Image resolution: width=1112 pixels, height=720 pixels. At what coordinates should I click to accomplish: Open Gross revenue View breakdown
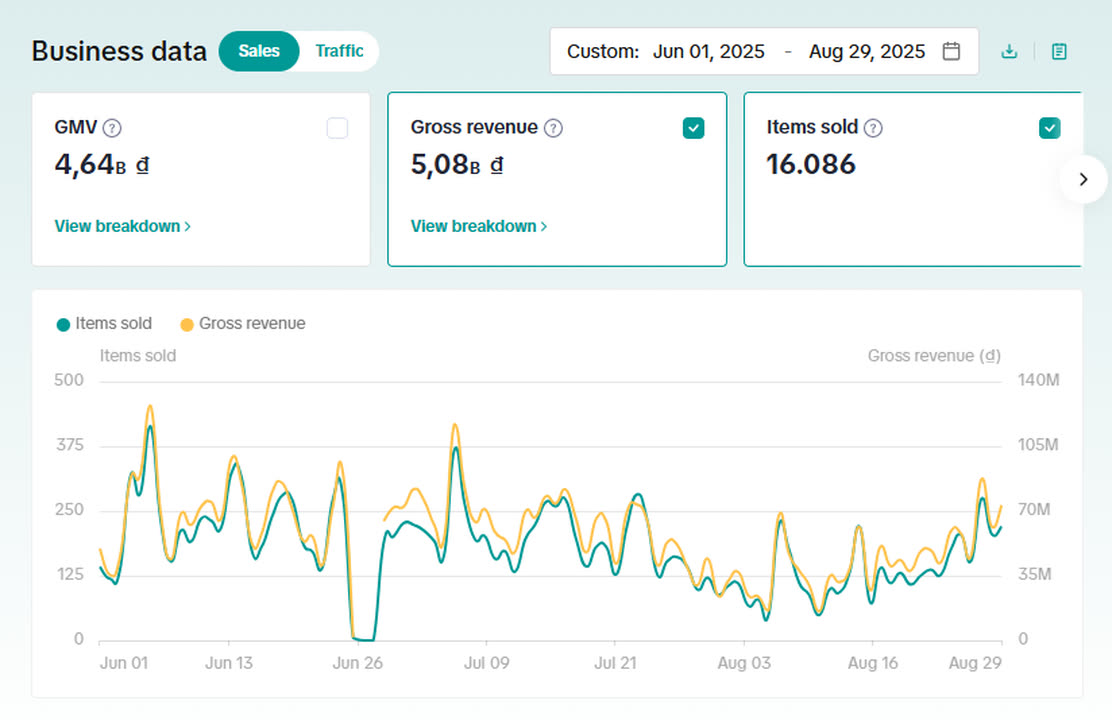click(x=479, y=226)
